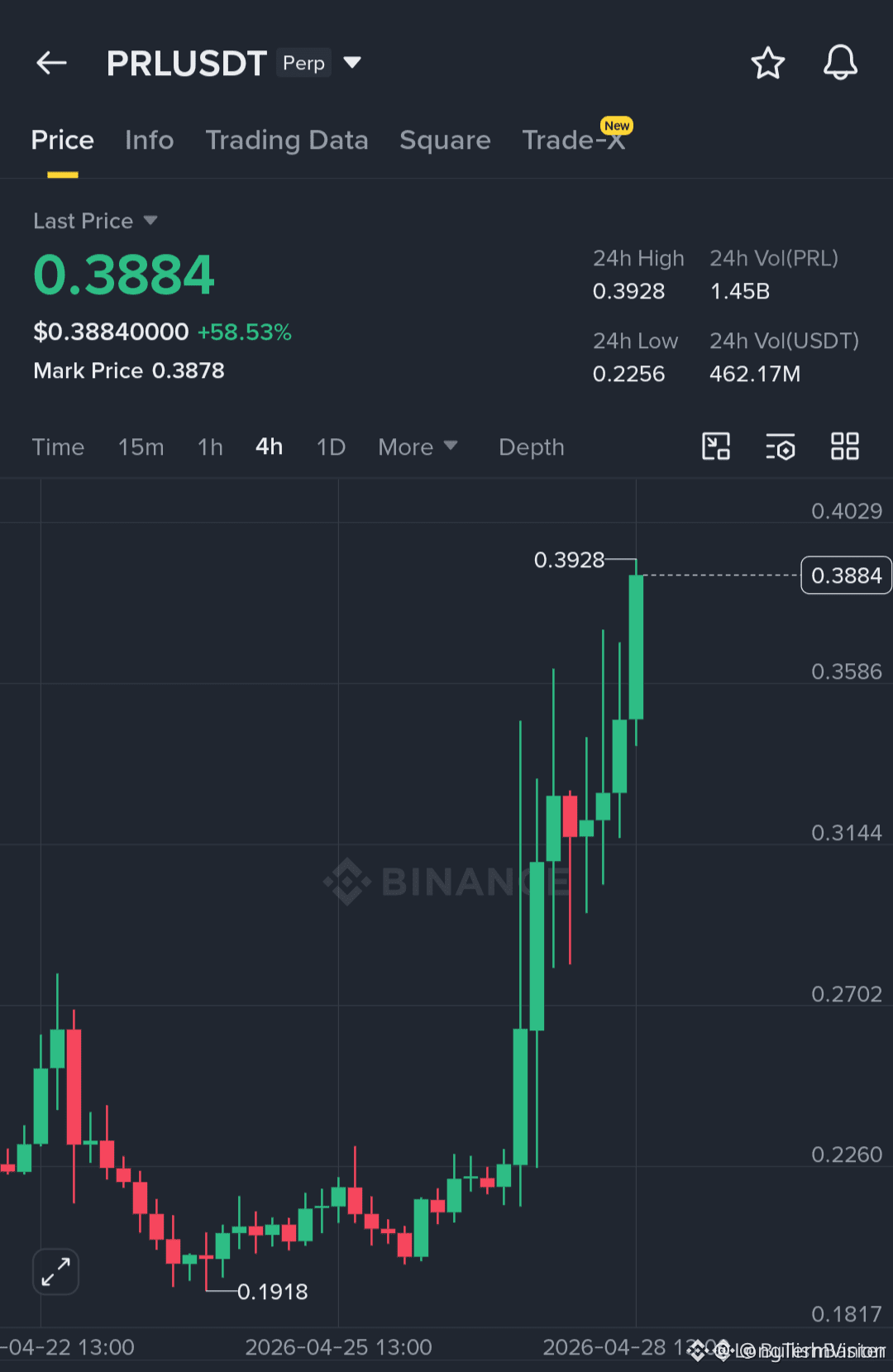This screenshot has width=893, height=1372.
Task: Switch chart to 1h interval
Action: pyautogui.click(x=210, y=447)
